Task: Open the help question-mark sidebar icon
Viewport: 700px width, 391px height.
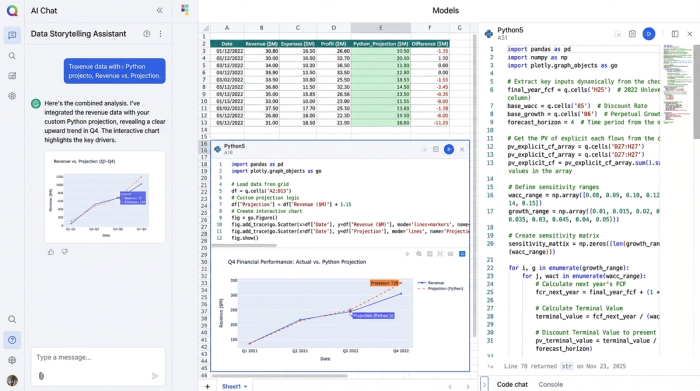Action: pyautogui.click(x=12, y=340)
